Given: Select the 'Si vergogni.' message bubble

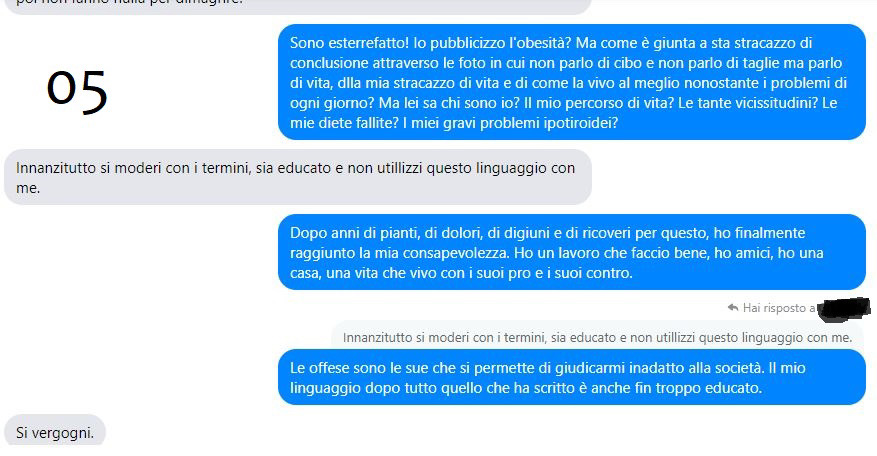Looking at the screenshot, I should tap(55, 431).
